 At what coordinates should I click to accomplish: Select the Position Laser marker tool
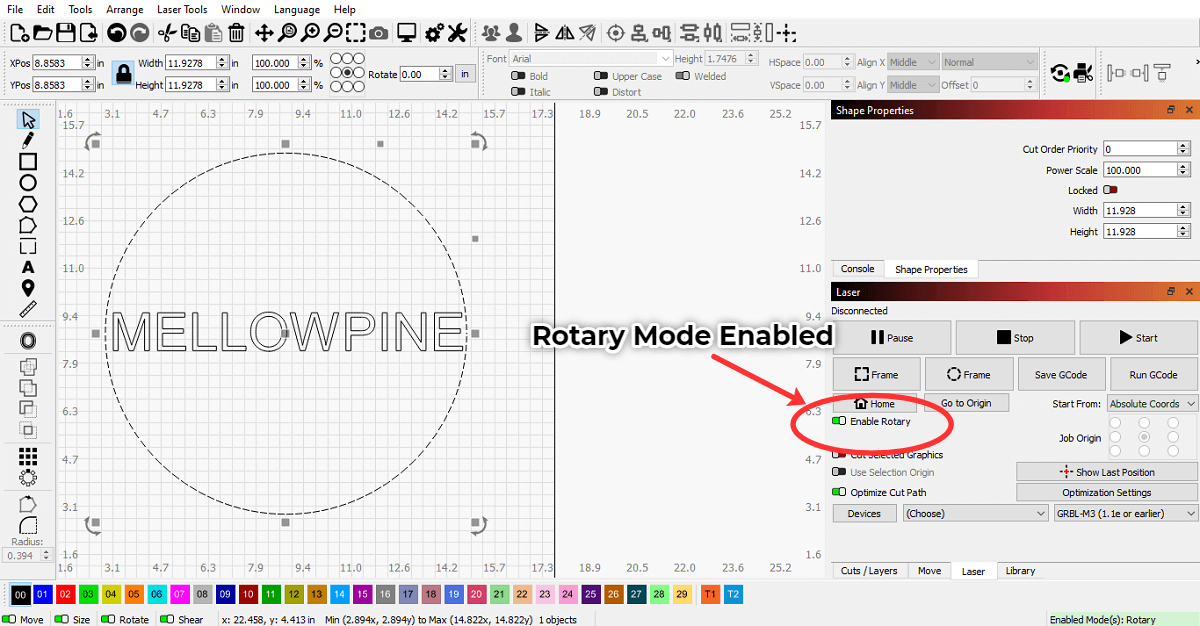coord(28,288)
